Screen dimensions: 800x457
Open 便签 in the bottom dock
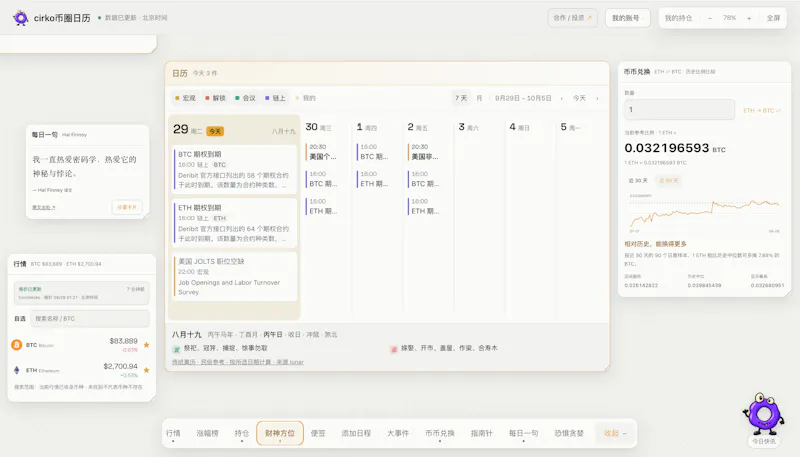[x=318, y=433]
